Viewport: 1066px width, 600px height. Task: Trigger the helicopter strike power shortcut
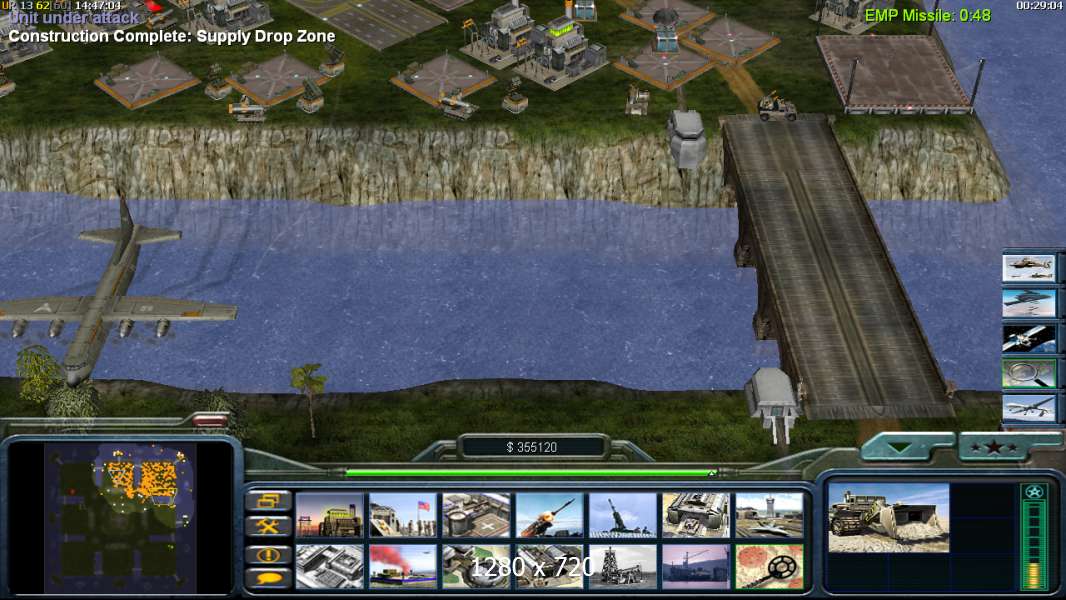tap(1029, 267)
